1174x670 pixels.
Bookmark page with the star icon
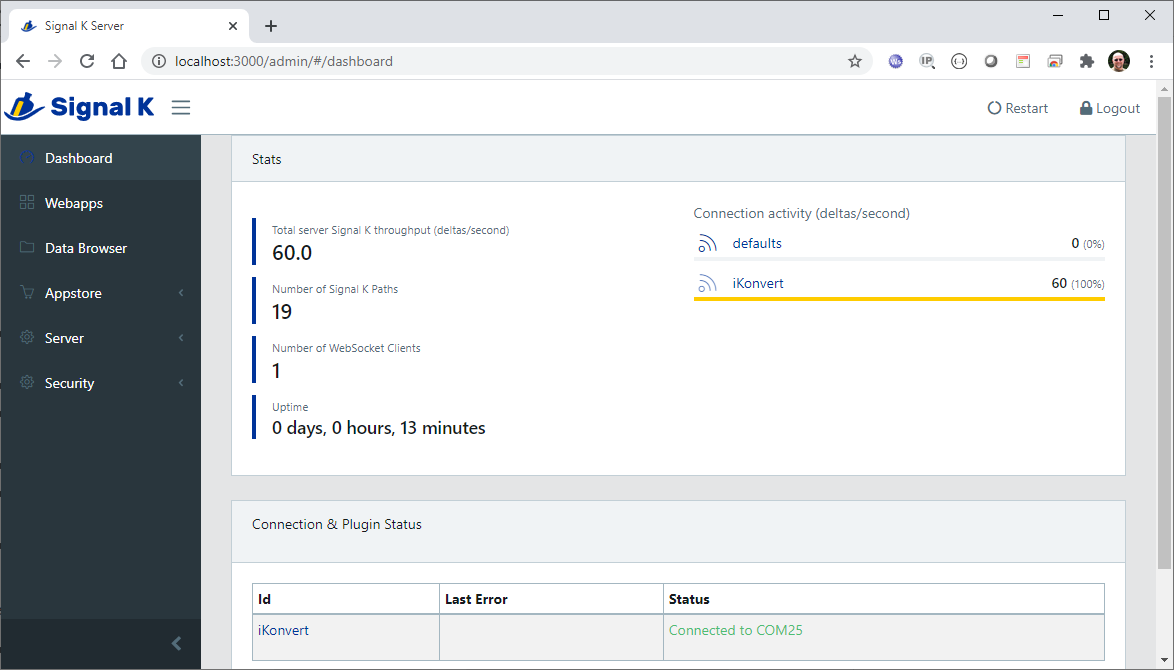(x=855, y=61)
